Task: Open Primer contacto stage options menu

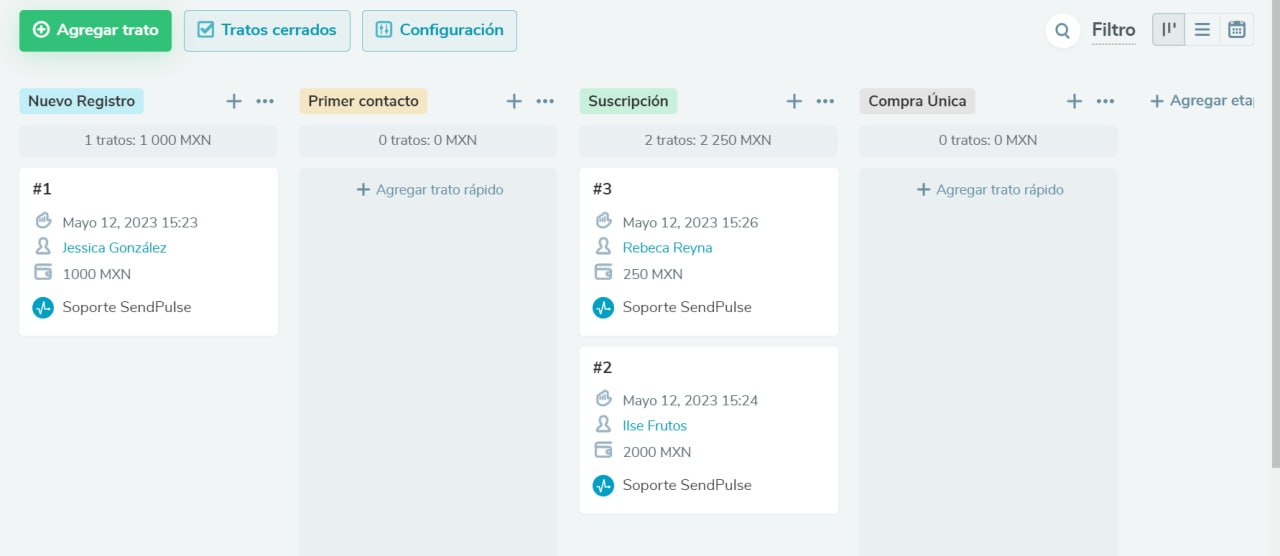Action: (545, 101)
